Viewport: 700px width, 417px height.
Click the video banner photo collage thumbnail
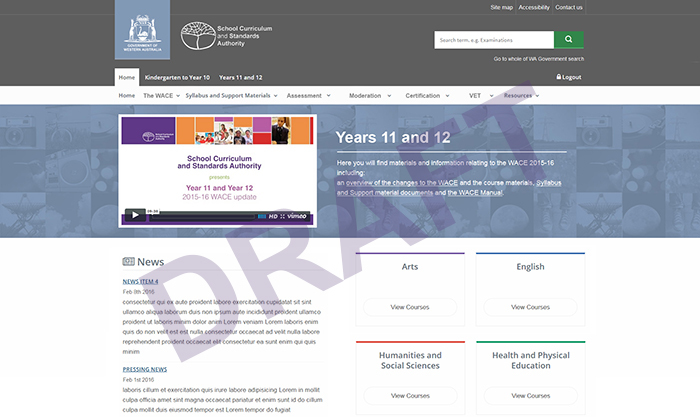click(x=217, y=130)
